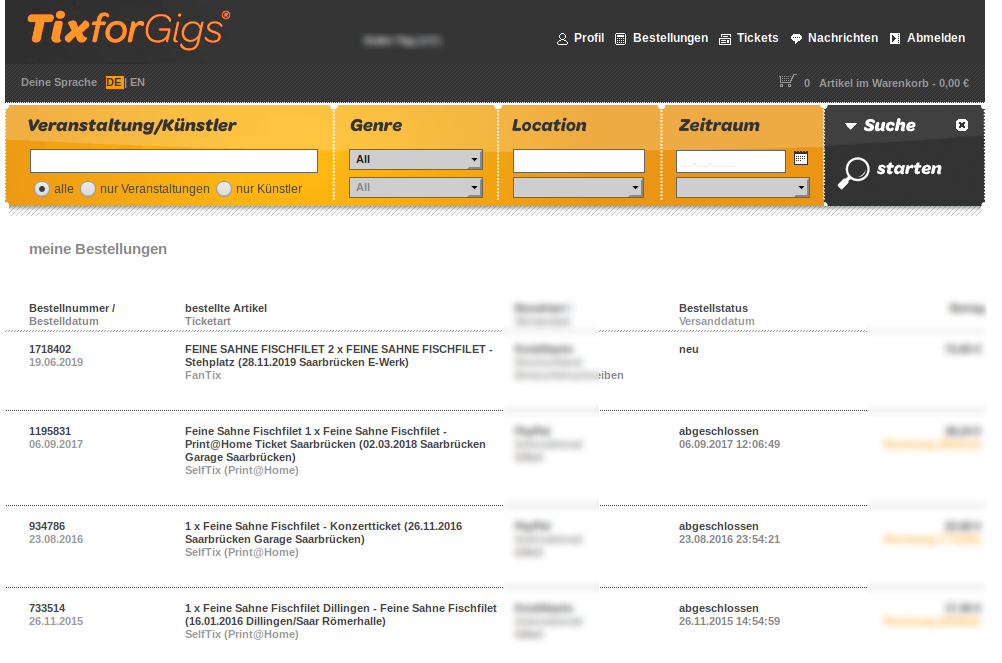Image resolution: width=1002 pixels, height=663 pixels.
Task: Open the calendar date picker icon
Action: point(801,158)
